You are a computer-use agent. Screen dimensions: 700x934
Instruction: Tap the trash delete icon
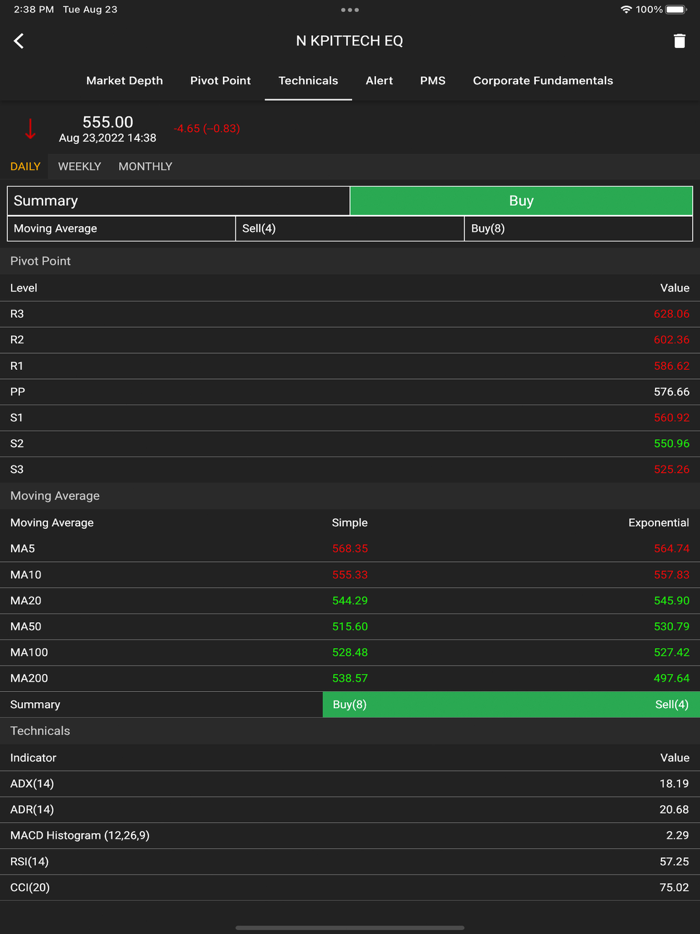click(x=679, y=41)
